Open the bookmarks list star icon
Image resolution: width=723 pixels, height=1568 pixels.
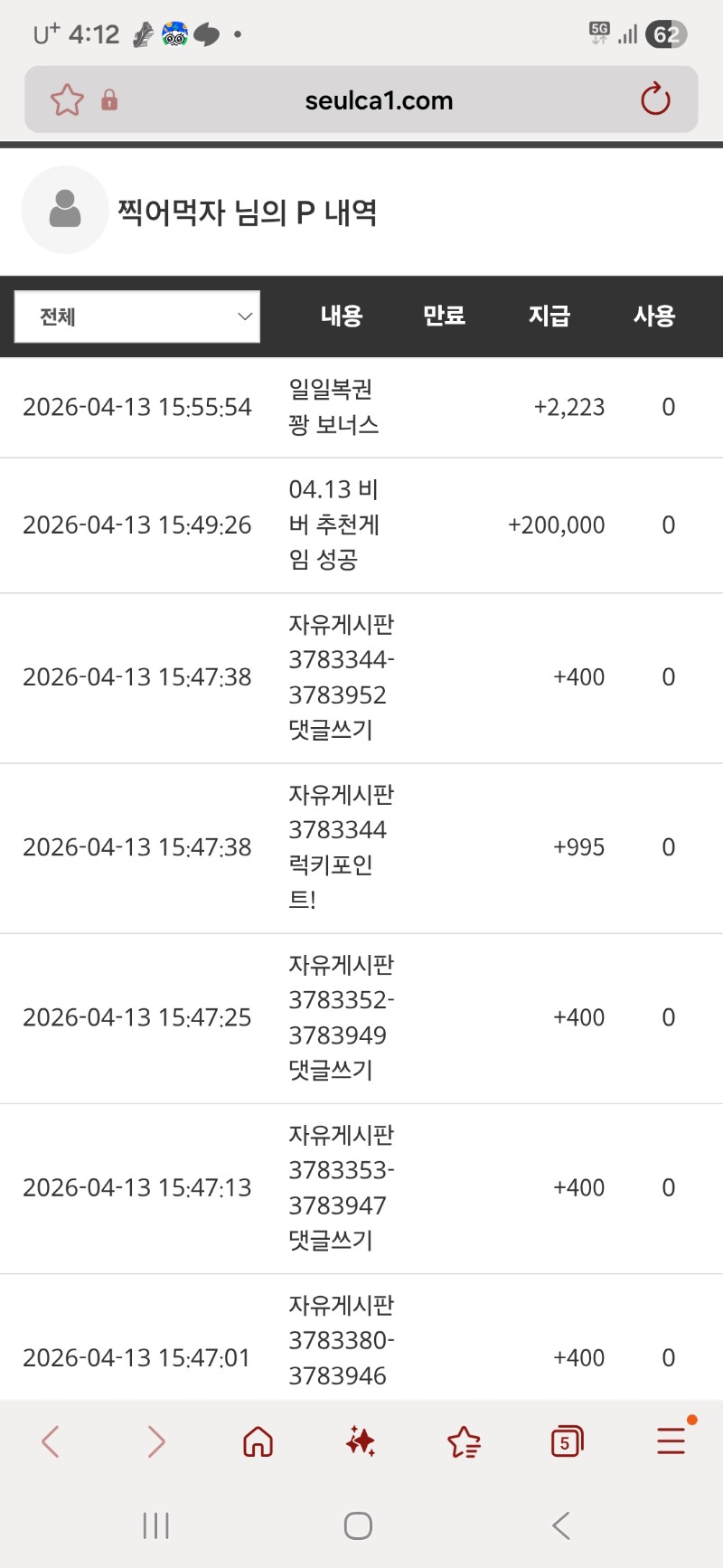(464, 1441)
